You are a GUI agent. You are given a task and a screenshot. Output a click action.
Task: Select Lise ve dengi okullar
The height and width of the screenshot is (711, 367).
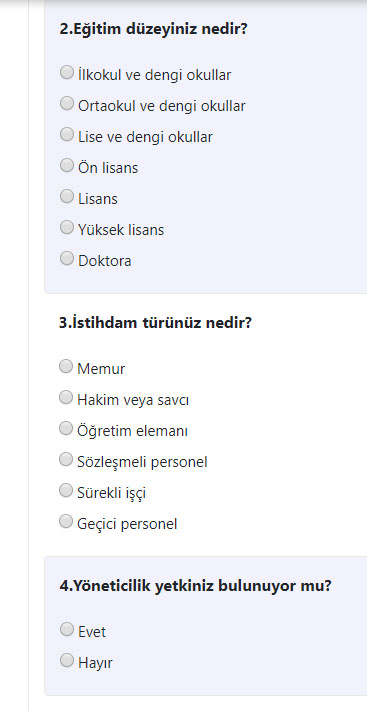pos(67,135)
